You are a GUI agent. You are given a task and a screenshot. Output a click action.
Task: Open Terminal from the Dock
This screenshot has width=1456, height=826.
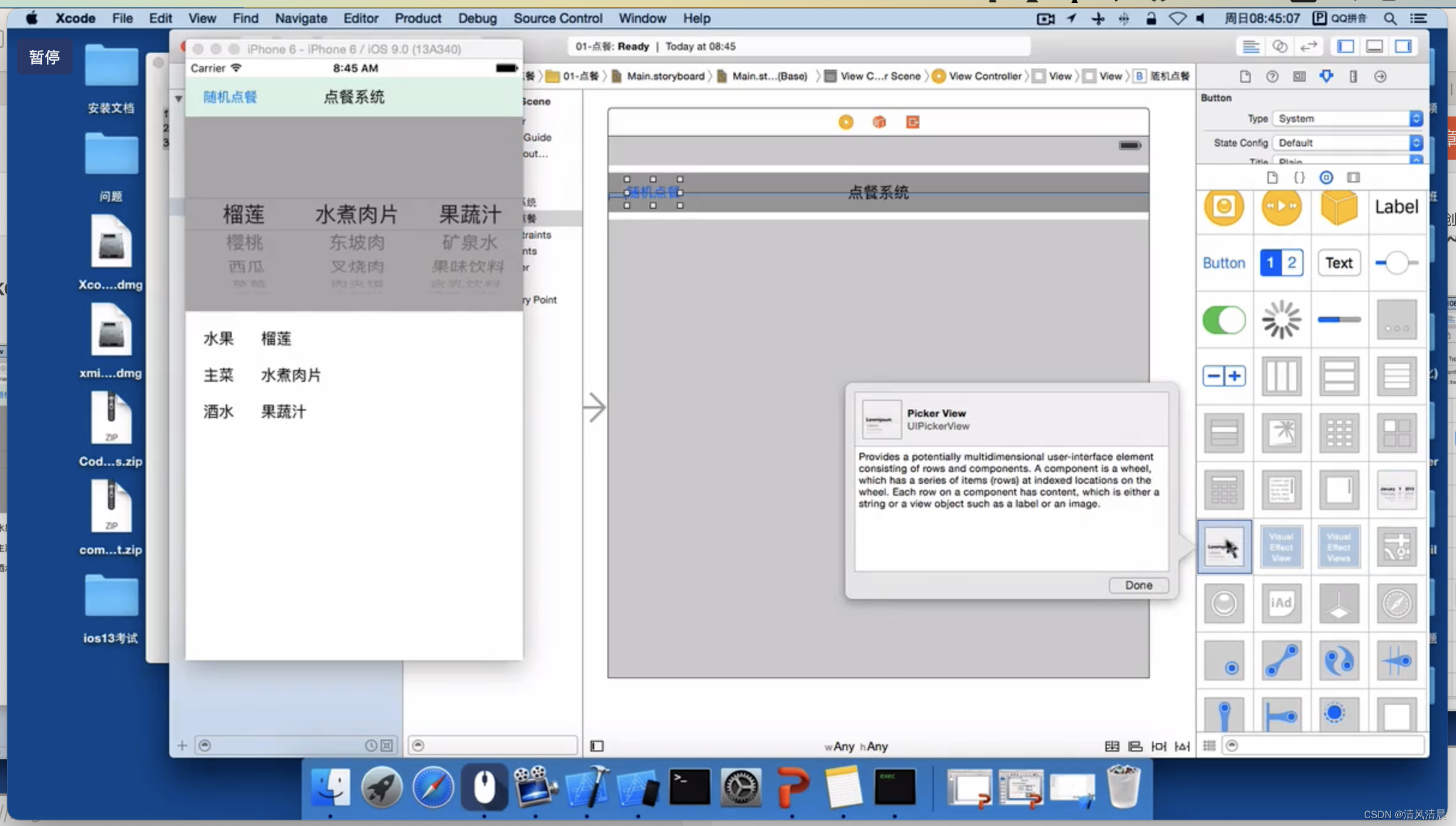pyautogui.click(x=689, y=787)
